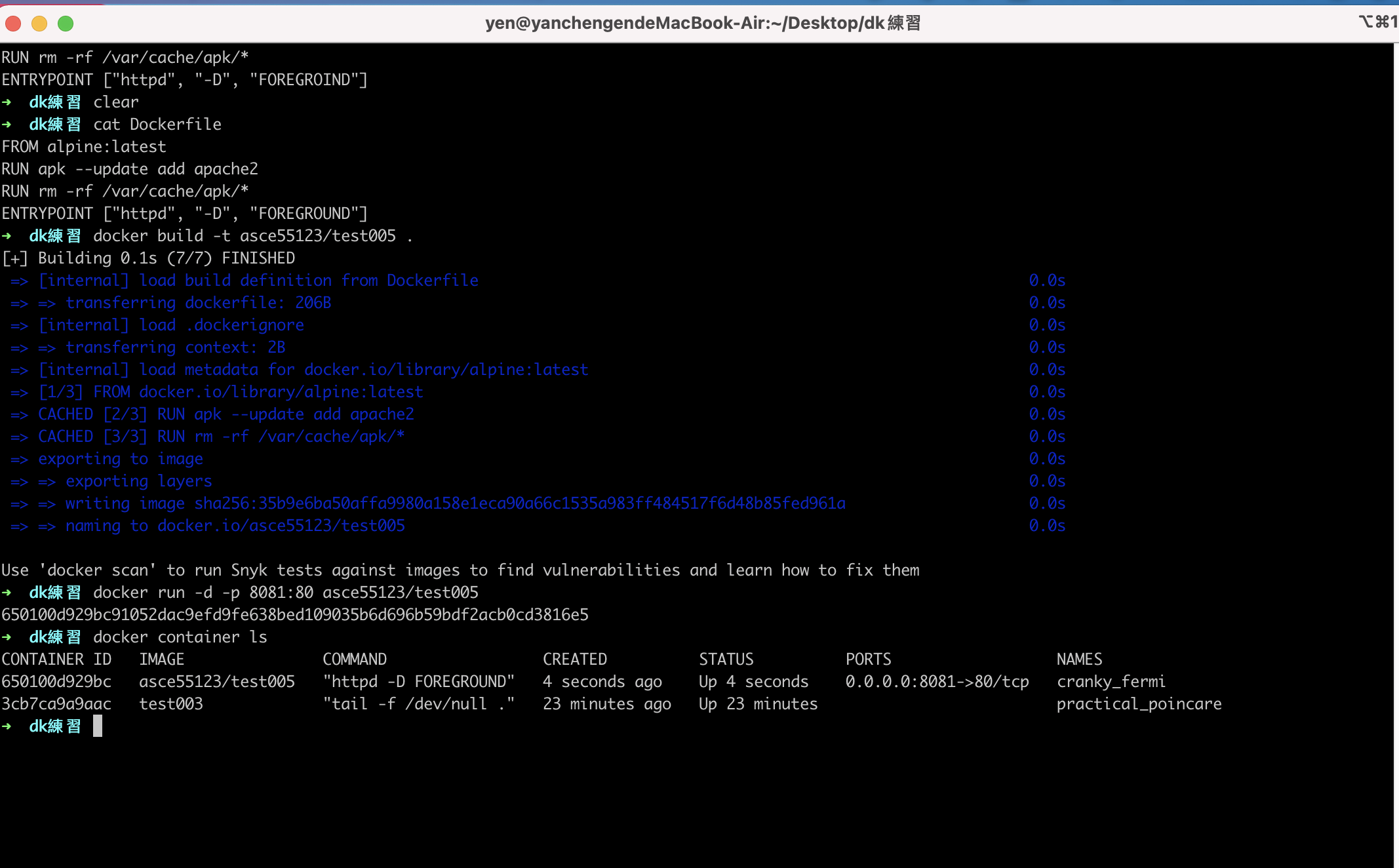Viewport: 1399px width, 868px height.
Task: Click the container name cranky_fermi
Action: coord(1111,682)
